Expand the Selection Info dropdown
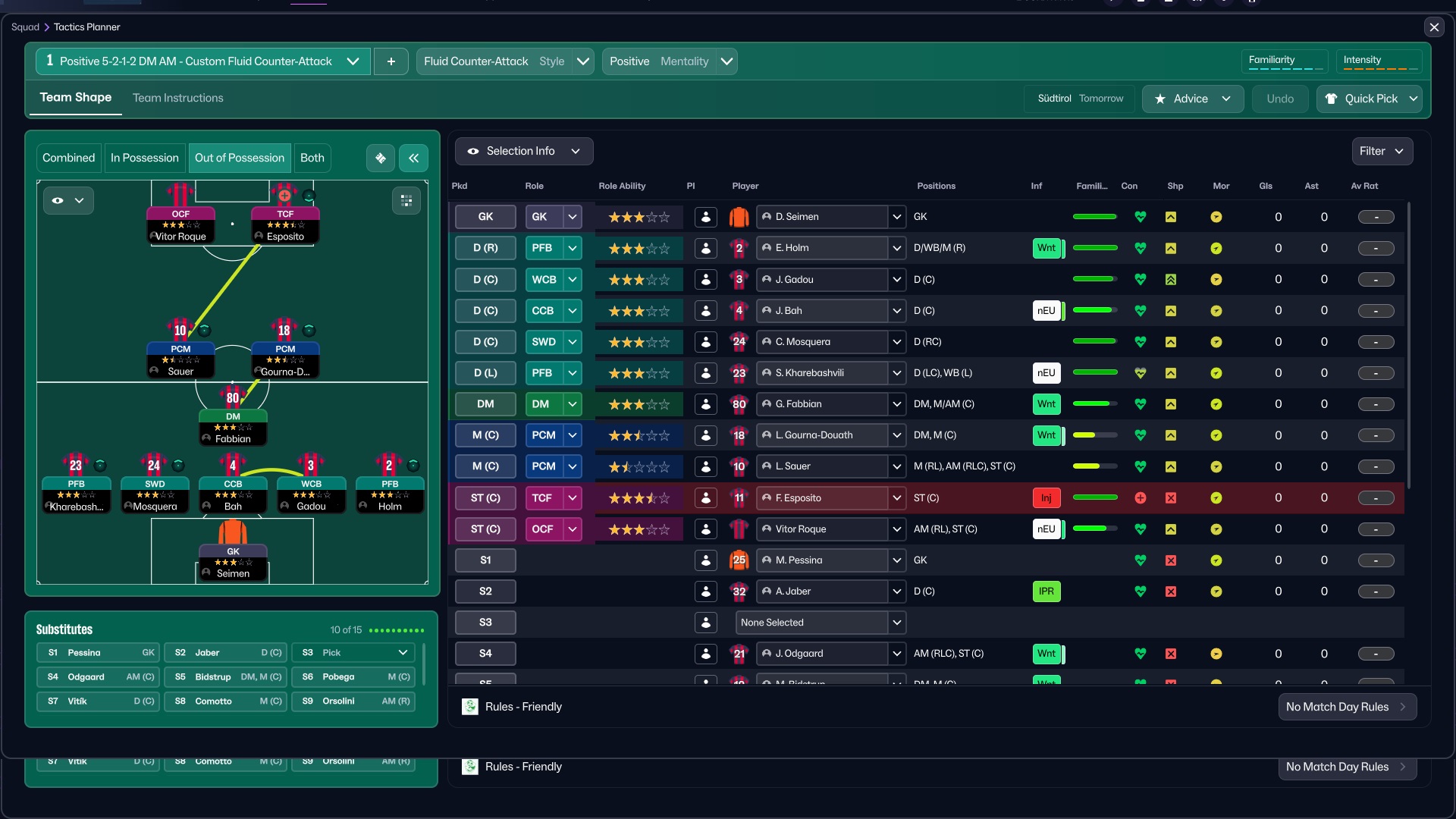Viewport: 1456px width, 819px height. 523,151
